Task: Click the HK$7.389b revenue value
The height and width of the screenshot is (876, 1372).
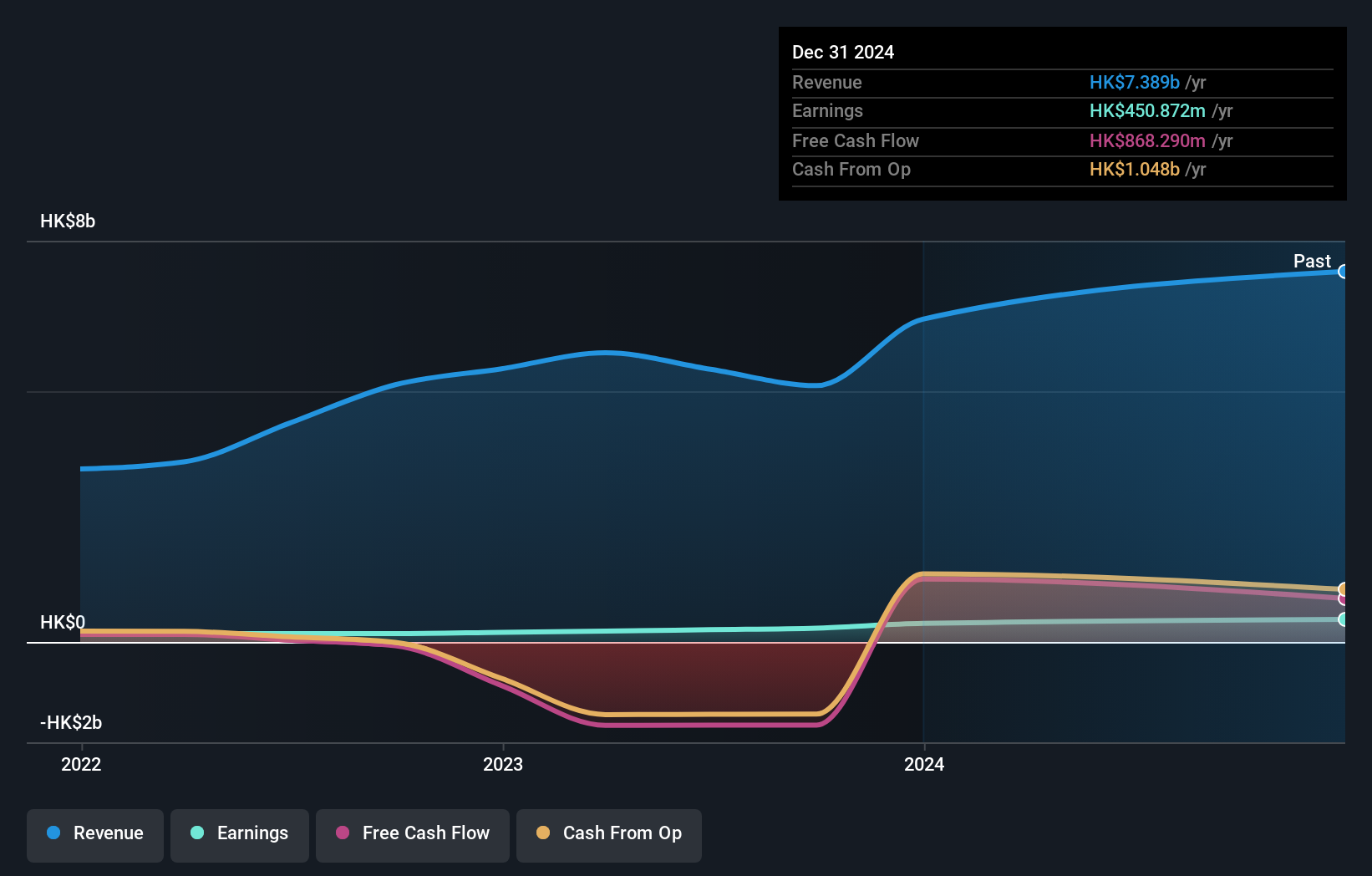Action: point(1135,83)
